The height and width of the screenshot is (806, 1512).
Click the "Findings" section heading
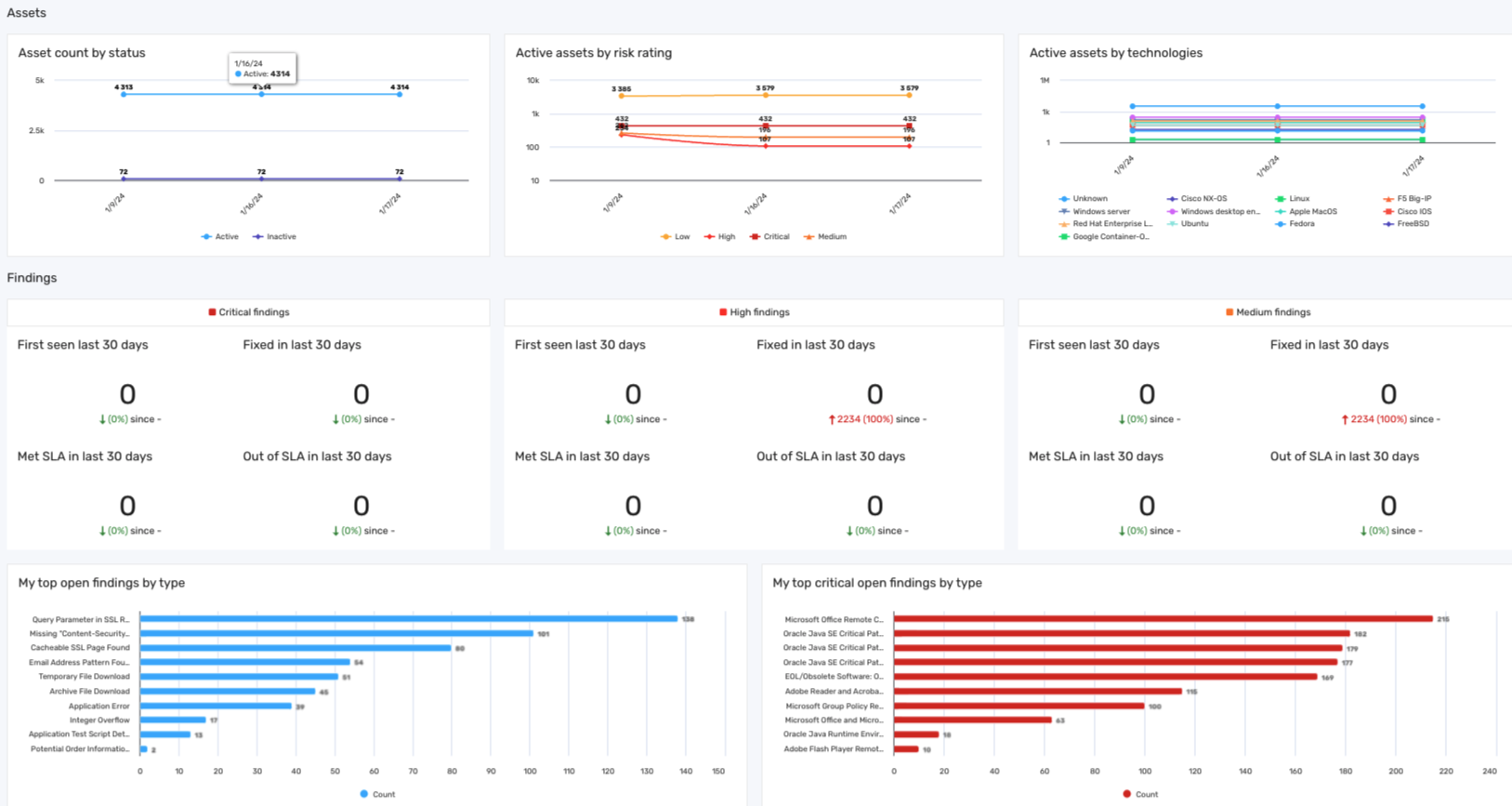(32, 278)
